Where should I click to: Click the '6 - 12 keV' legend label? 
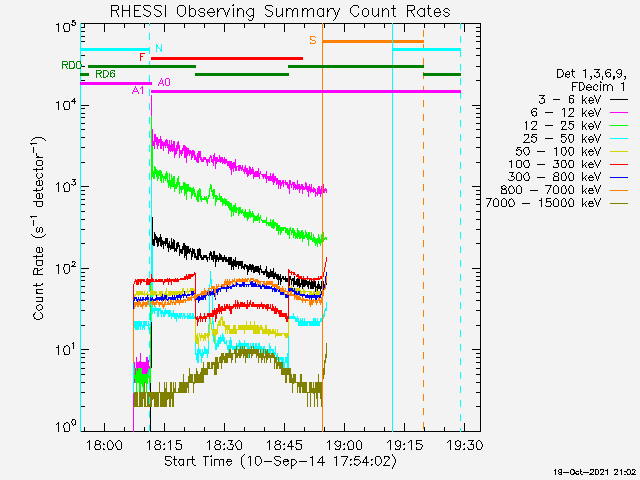[566, 113]
